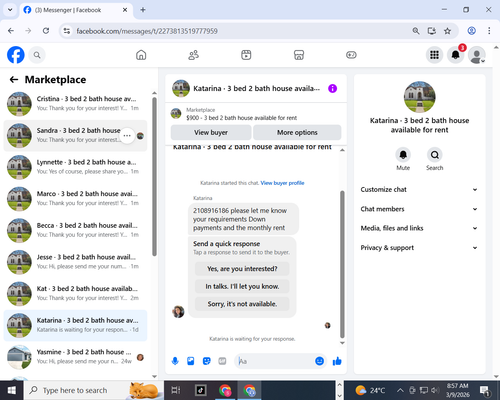Open emoji picker in message box

point(319,361)
